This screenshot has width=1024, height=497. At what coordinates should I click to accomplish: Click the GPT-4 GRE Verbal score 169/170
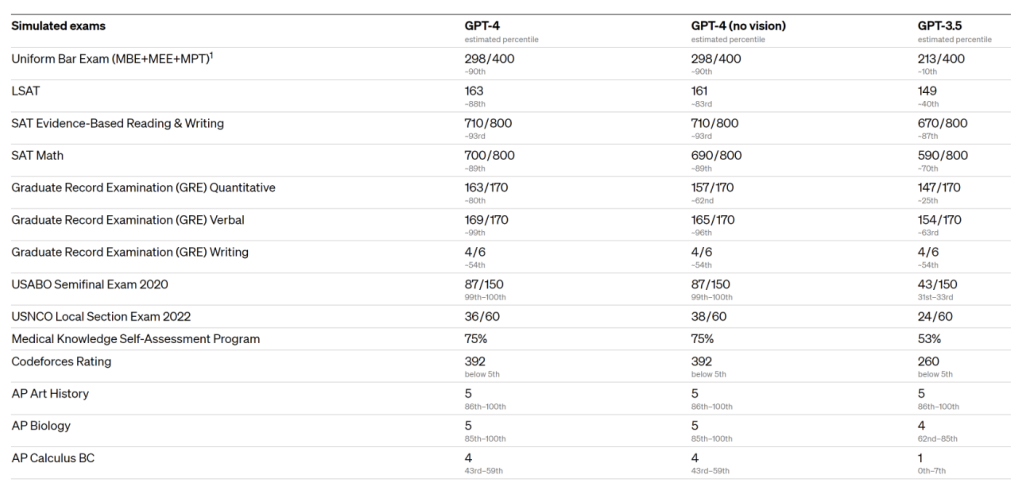click(486, 220)
